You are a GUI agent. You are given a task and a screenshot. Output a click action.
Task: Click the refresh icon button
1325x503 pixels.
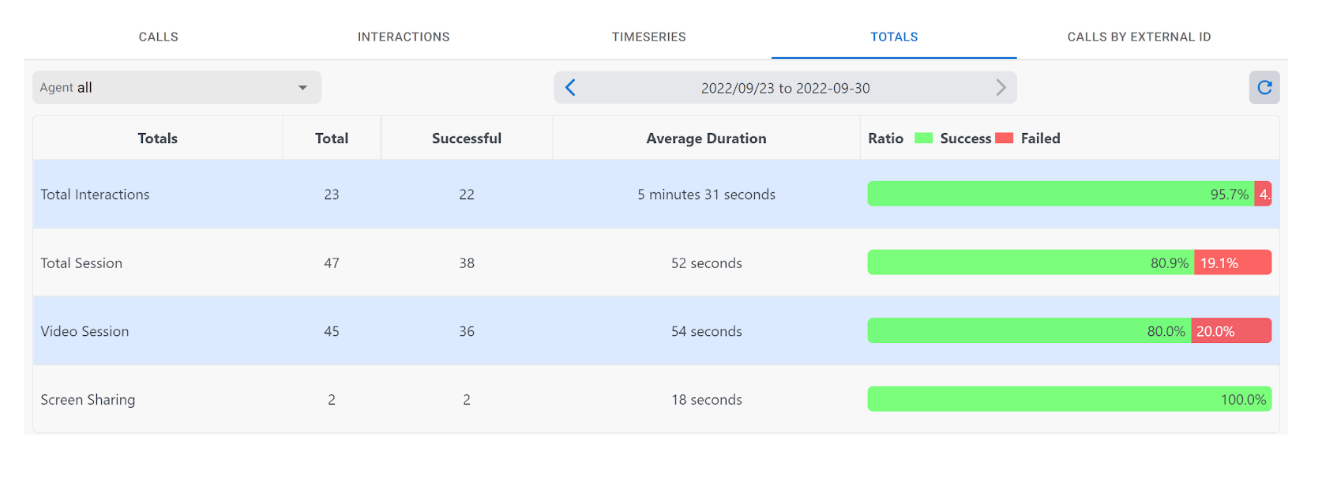point(1264,88)
